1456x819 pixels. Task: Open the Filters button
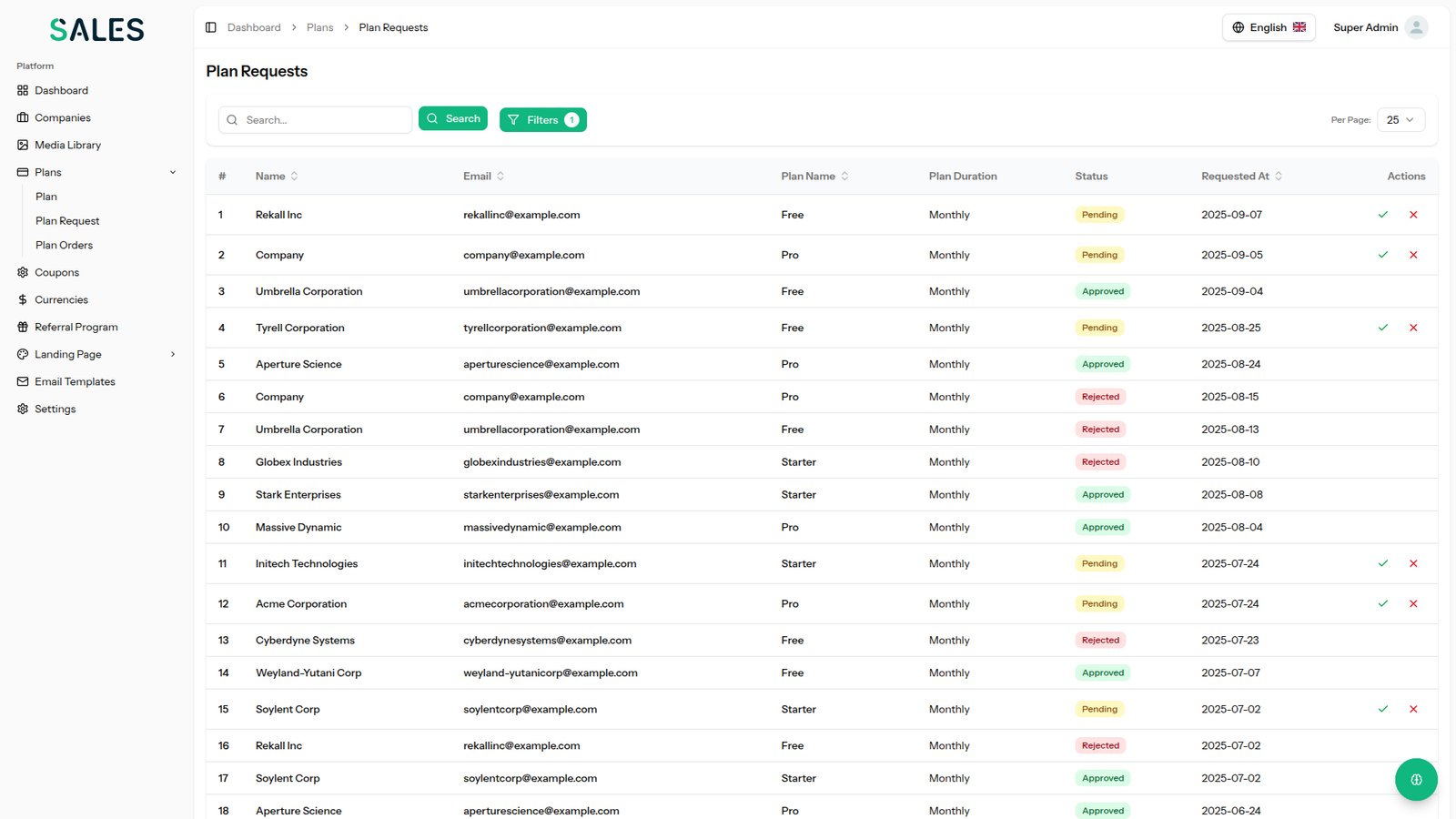point(542,120)
